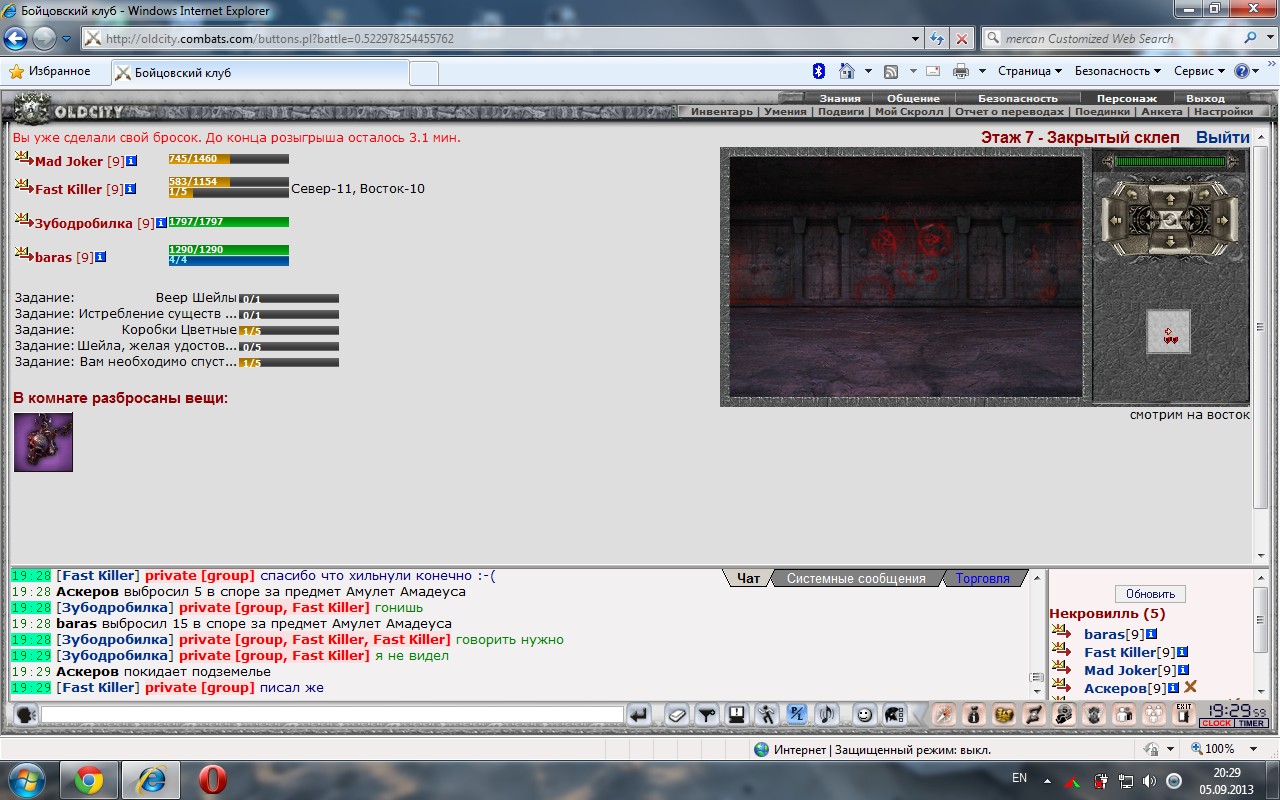
Task: Switch to Торговля tab
Action: click(x=983, y=578)
